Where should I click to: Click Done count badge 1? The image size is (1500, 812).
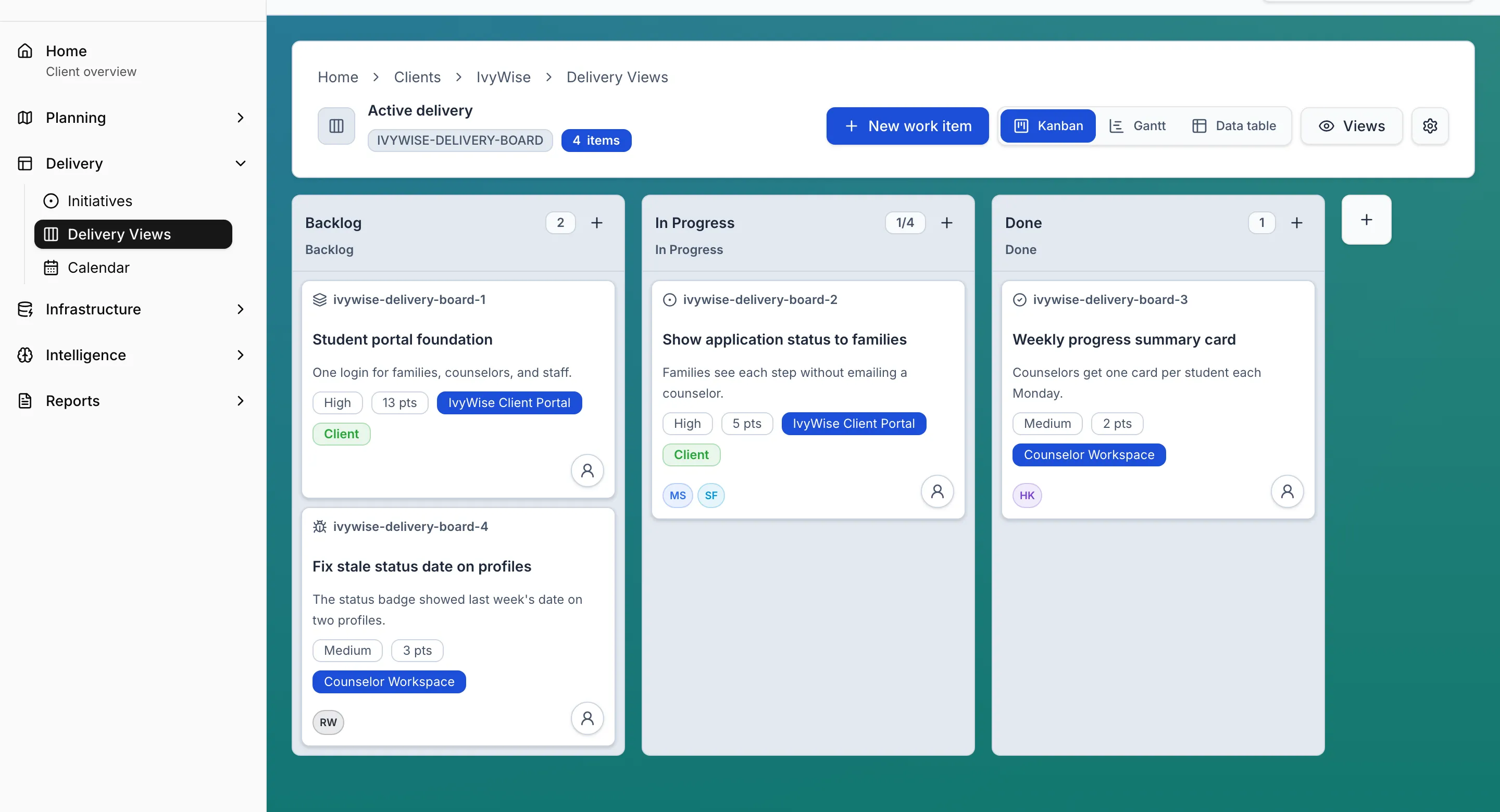[1262, 223]
